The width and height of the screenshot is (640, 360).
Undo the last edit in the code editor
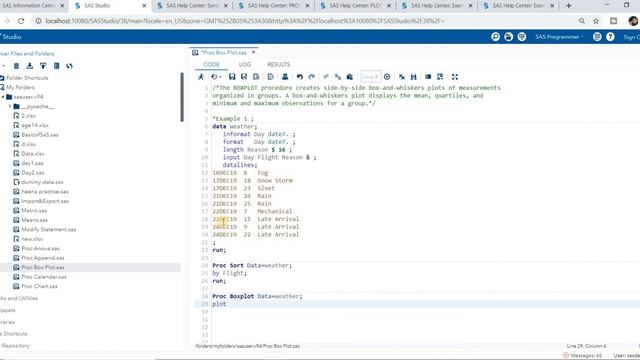coord(300,77)
